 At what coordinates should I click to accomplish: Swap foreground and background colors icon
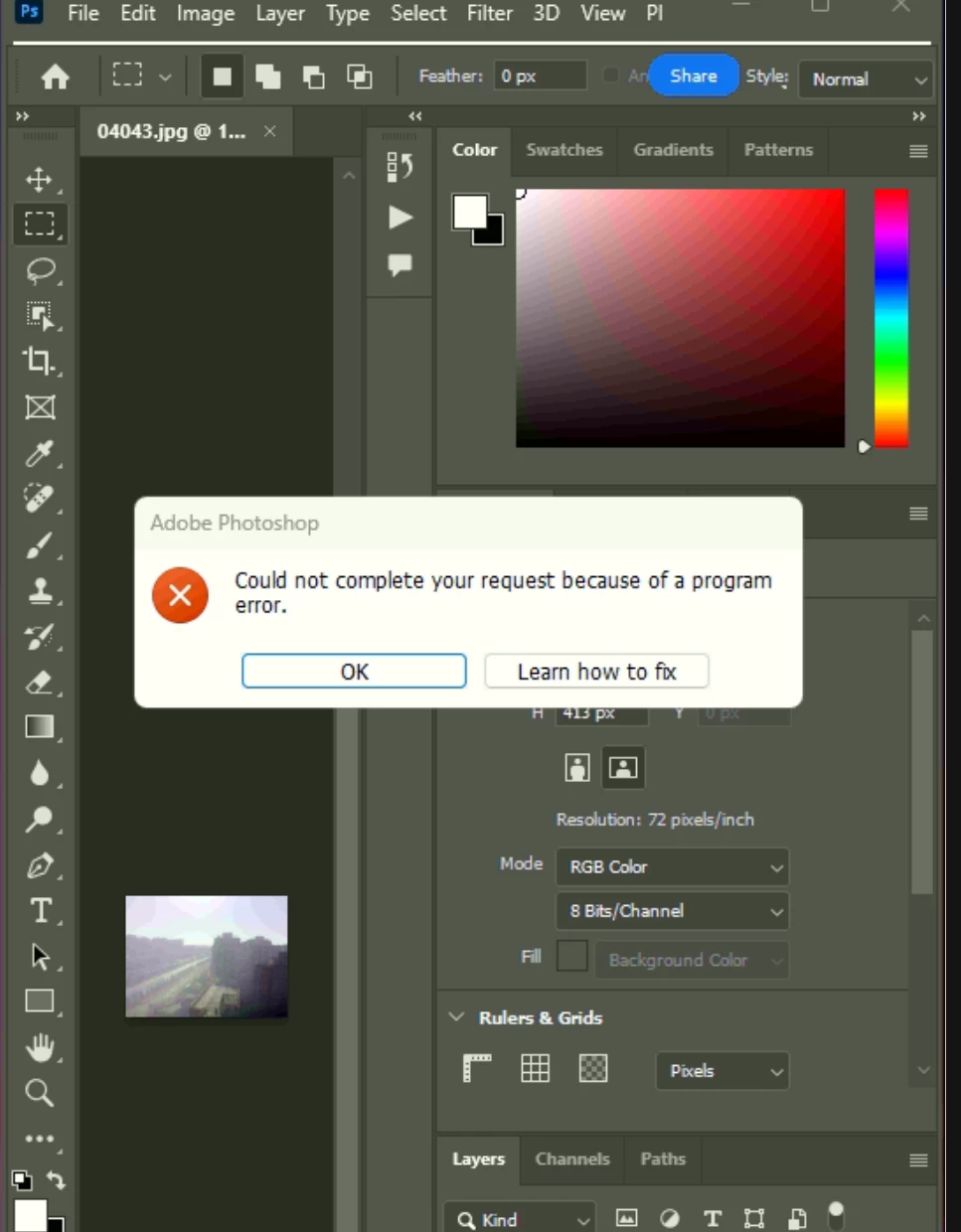pyautogui.click(x=56, y=1180)
